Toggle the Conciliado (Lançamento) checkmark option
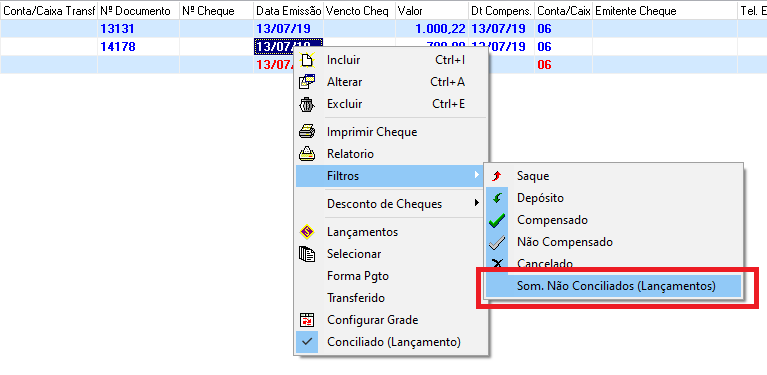This screenshot has height=375, width=767. tap(392, 342)
